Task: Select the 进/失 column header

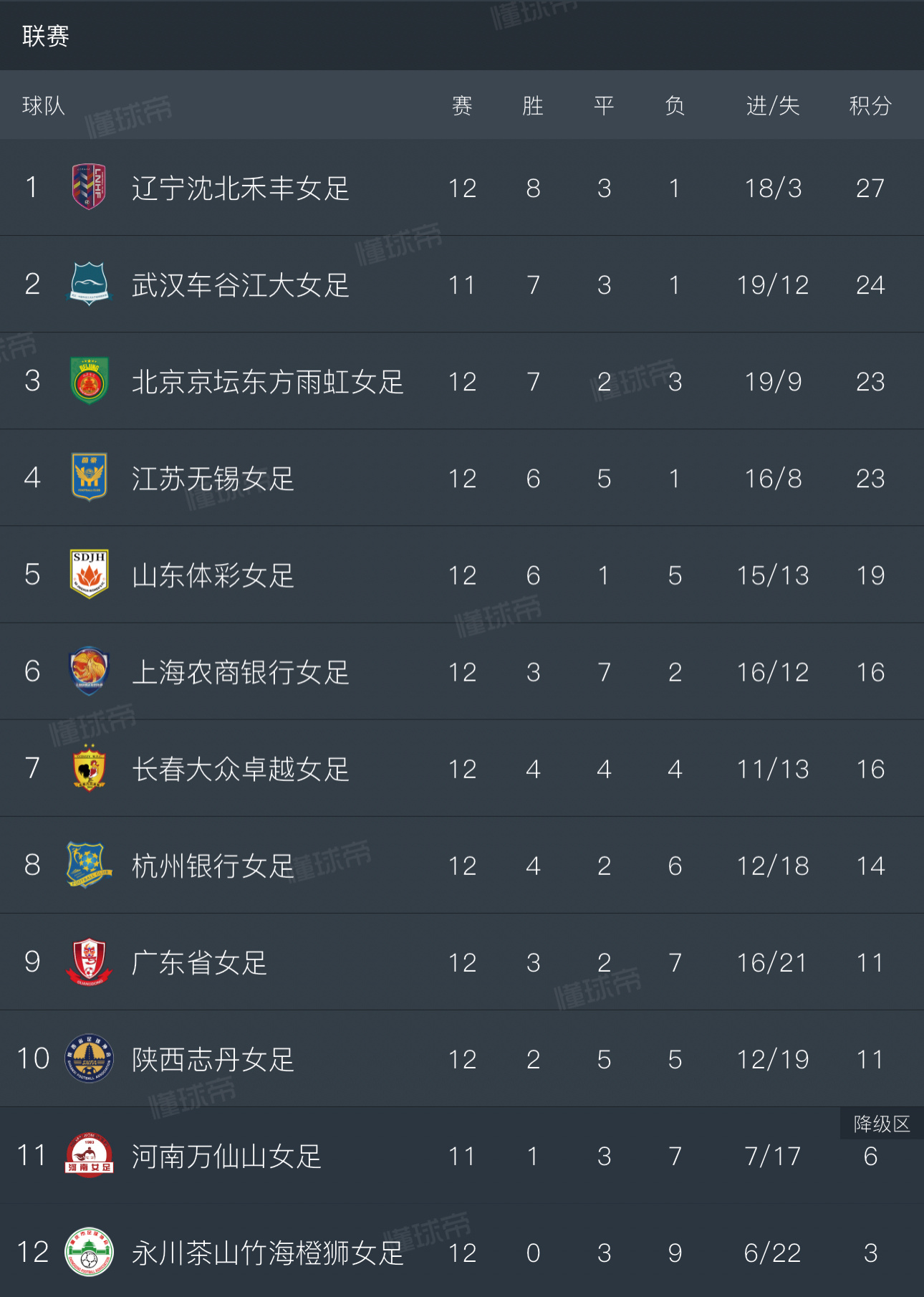Action: point(773,105)
